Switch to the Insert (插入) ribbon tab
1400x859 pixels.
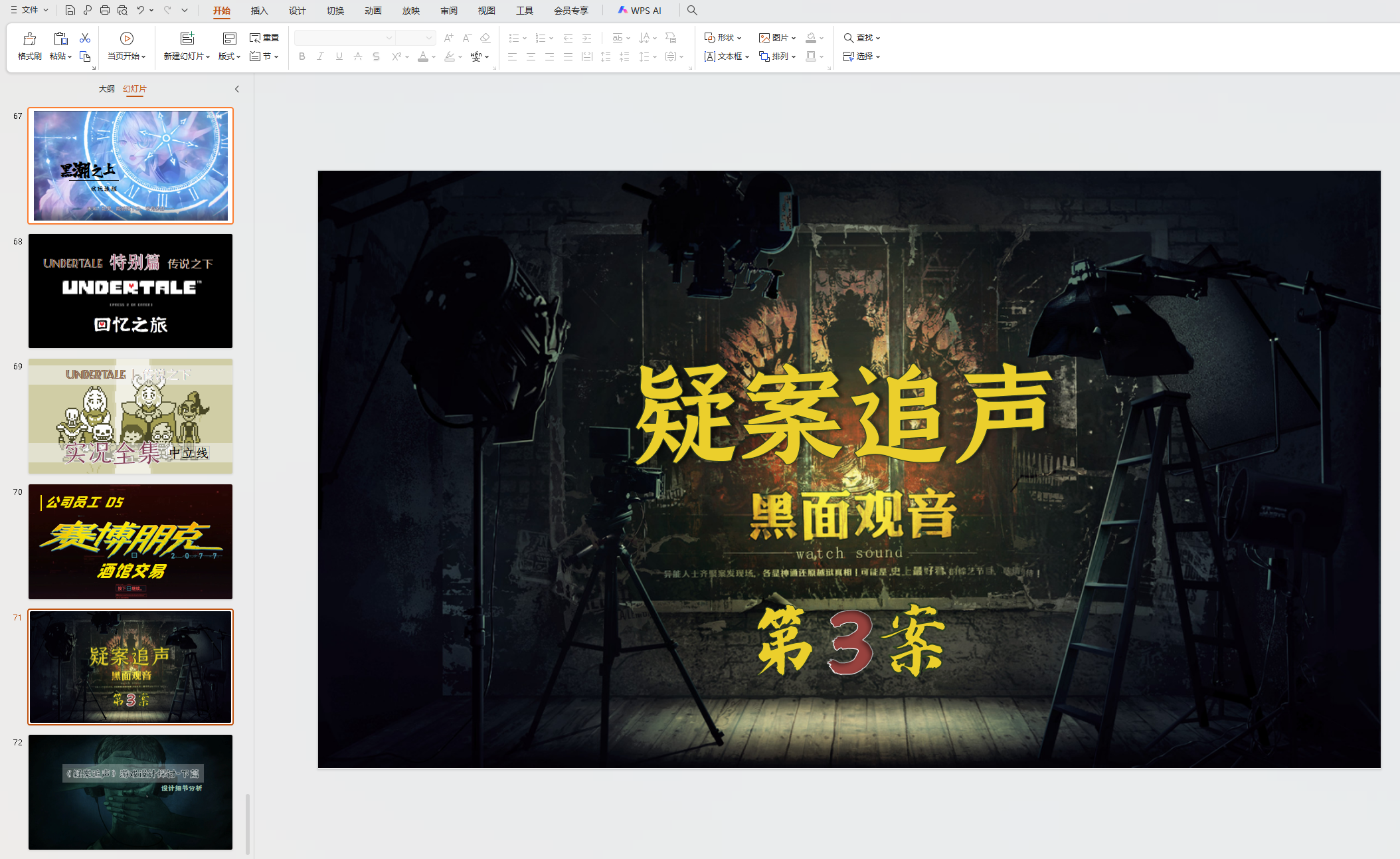coord(259,11)
